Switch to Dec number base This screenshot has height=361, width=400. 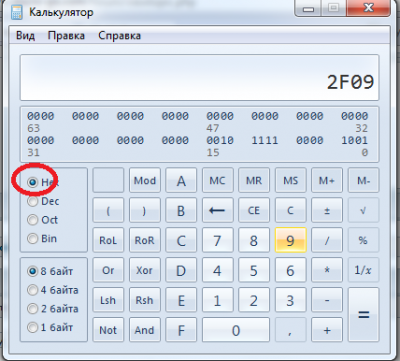coord(33,201)
